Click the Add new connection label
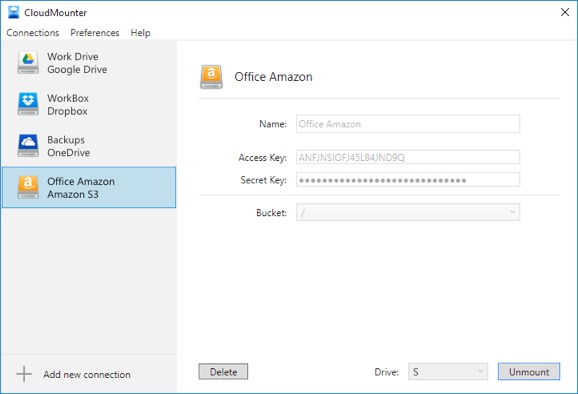 point(87,374)
